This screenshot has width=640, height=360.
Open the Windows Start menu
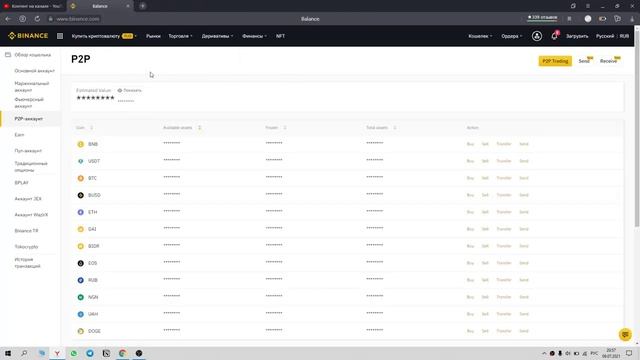tap(8, 353)
